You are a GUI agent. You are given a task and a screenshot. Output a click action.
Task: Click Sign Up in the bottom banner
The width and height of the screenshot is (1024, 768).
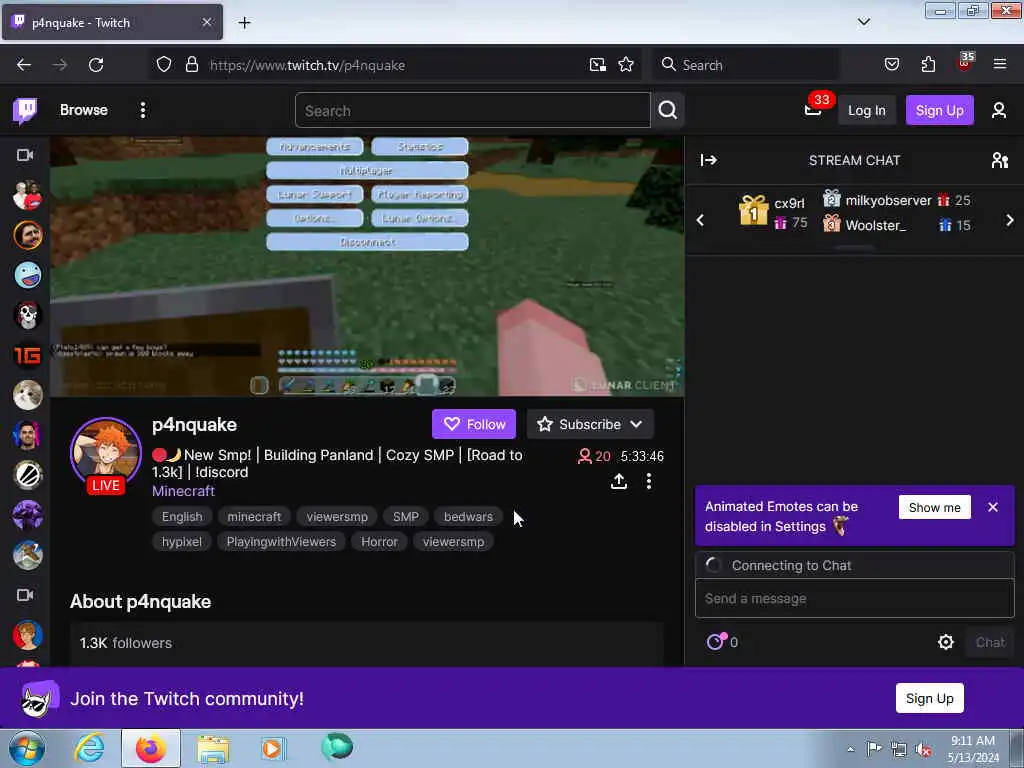(929, 698)
